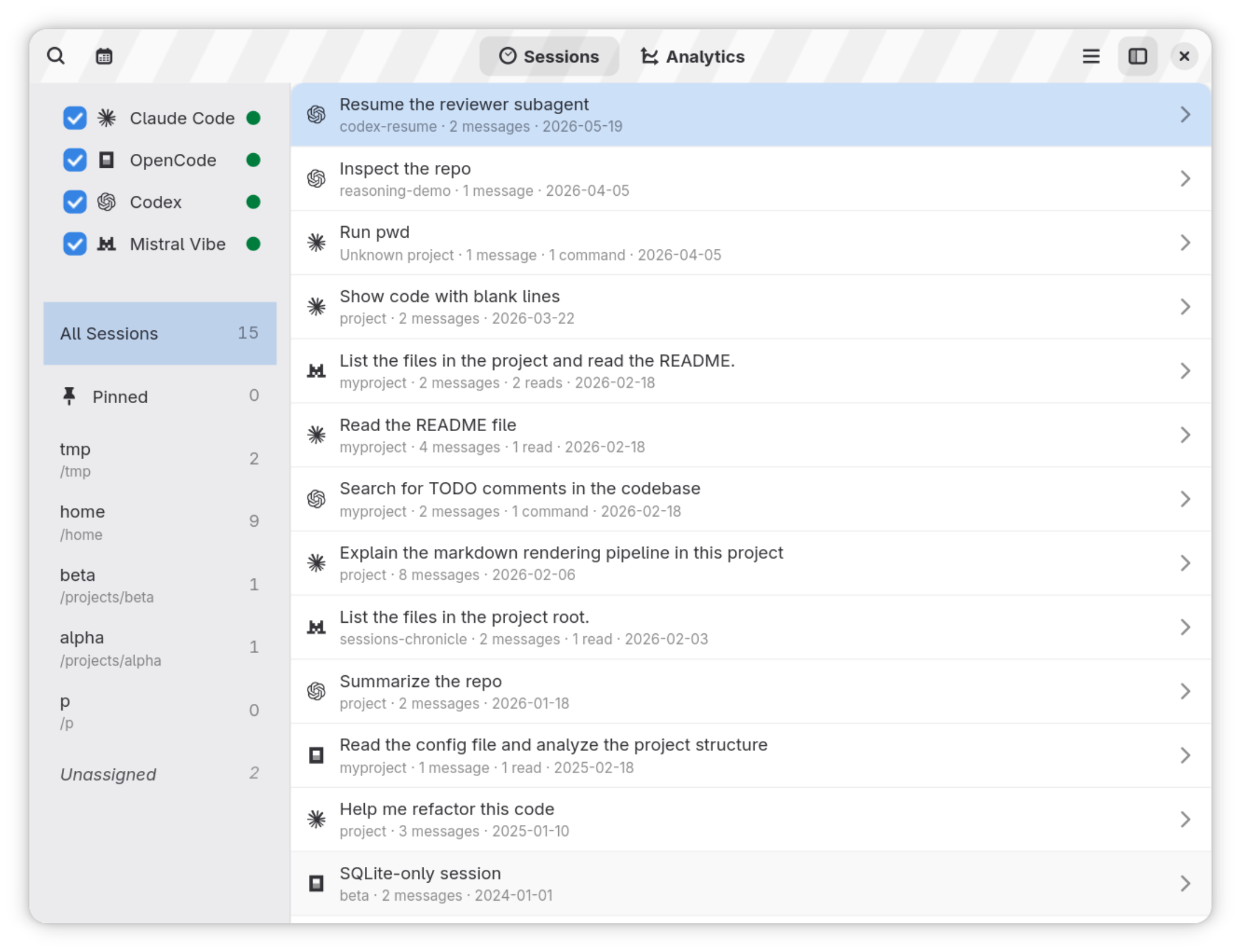Viewport: 1240px width, 952px height.
Task: Click the Codex icon beside 'Inspect the repo'
Action: click(316, 179)
